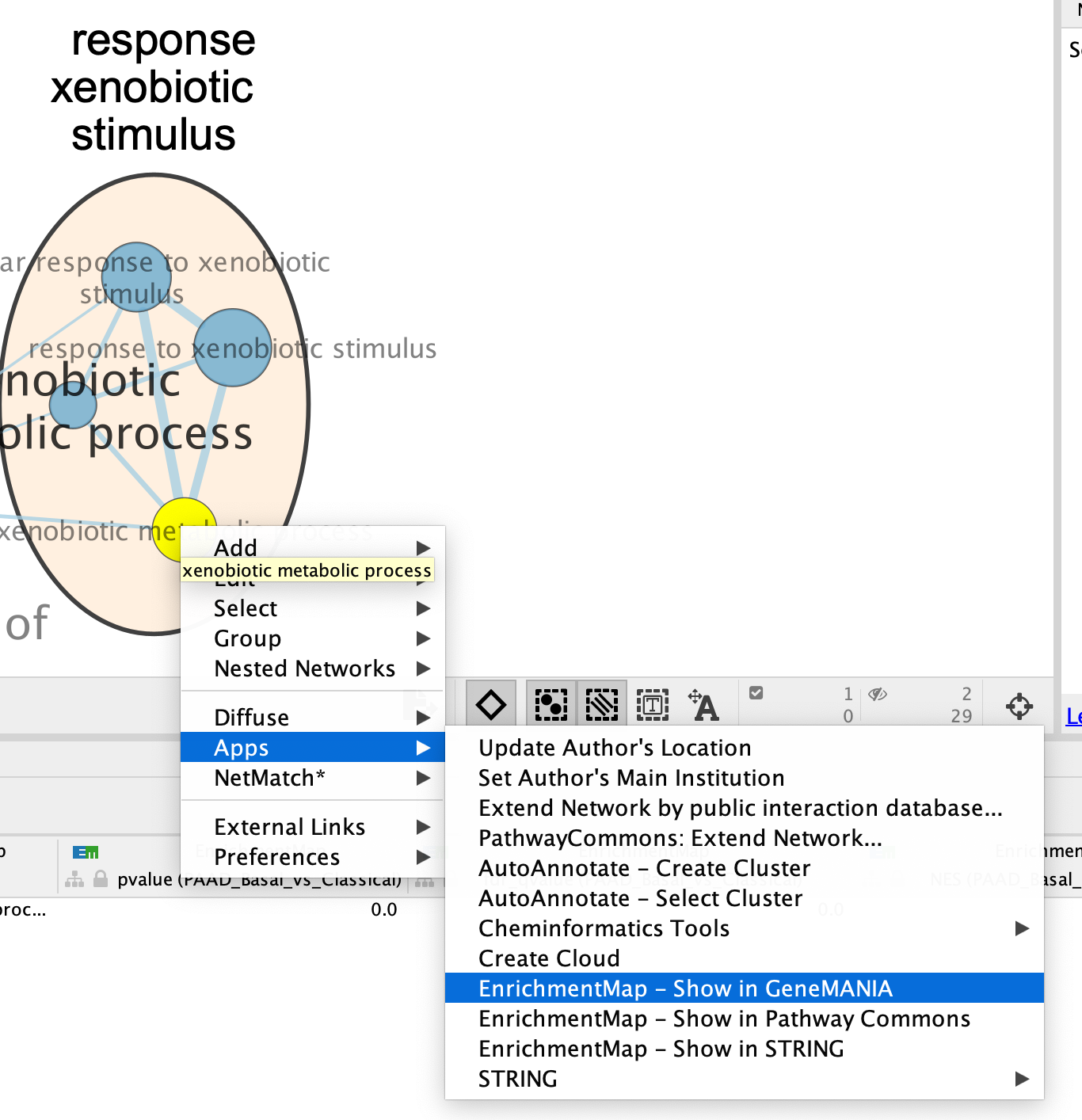Click the lock icon beside pvalue column
1082x1120 pixels.
coord(101,879)
